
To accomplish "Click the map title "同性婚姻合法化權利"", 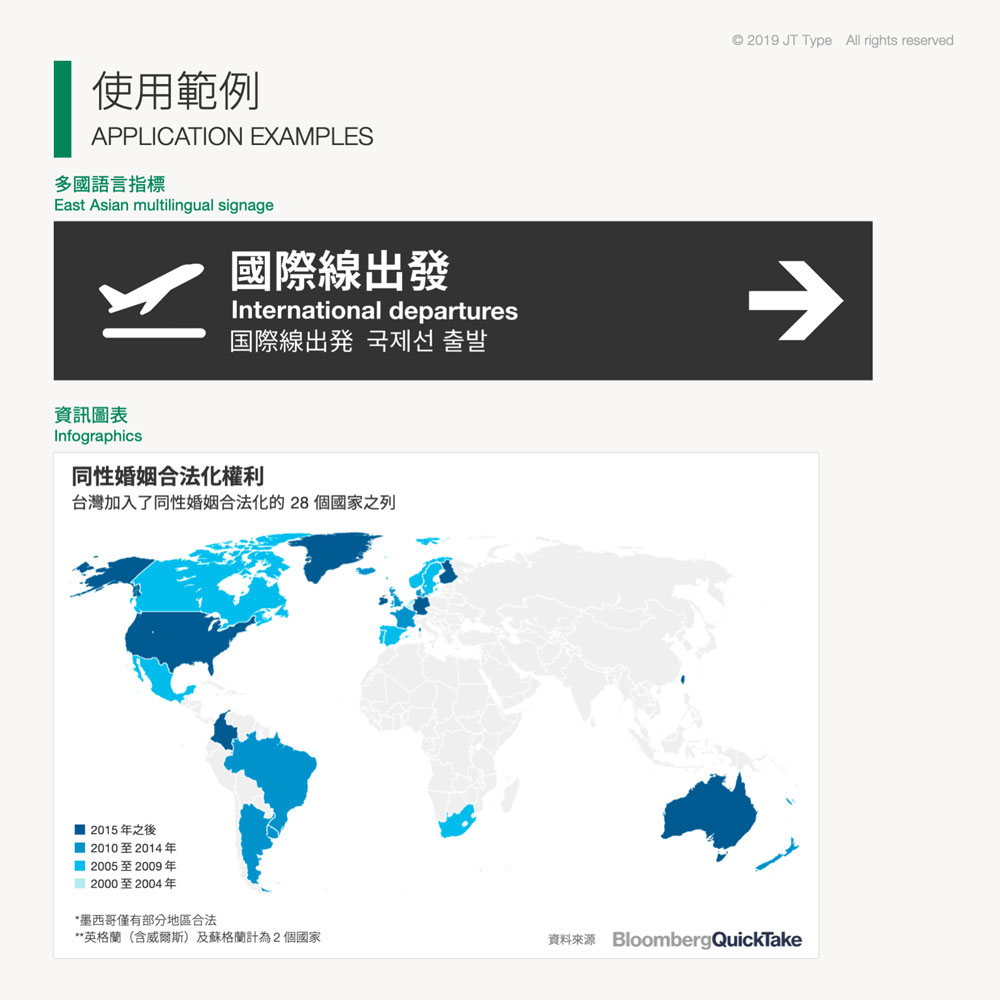I will tap(167, 476).
